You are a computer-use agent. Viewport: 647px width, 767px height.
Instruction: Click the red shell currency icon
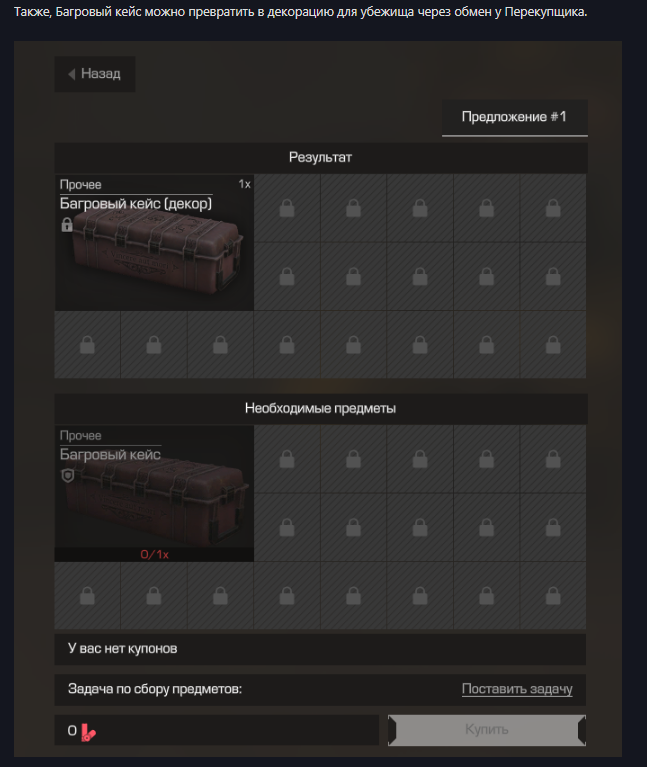click(89, 732)
